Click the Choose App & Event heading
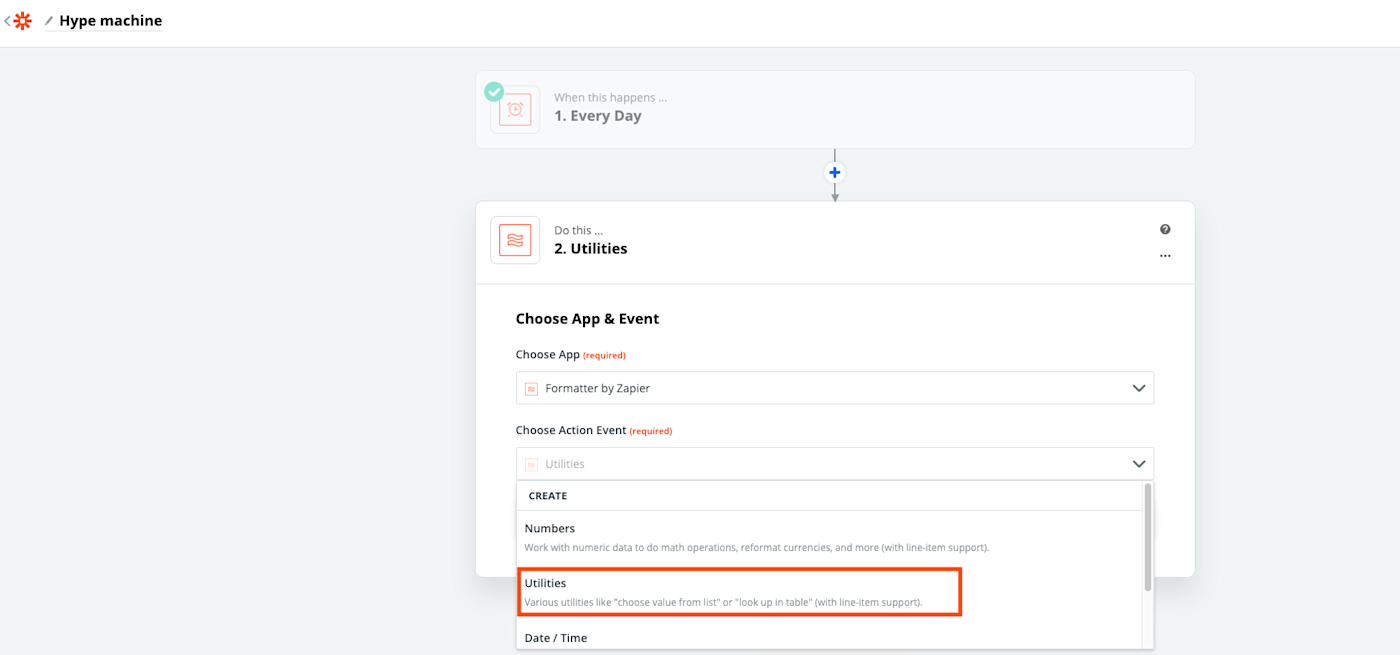The width and height of the screenshot is (1400, 655). click(x=587, y=319)
